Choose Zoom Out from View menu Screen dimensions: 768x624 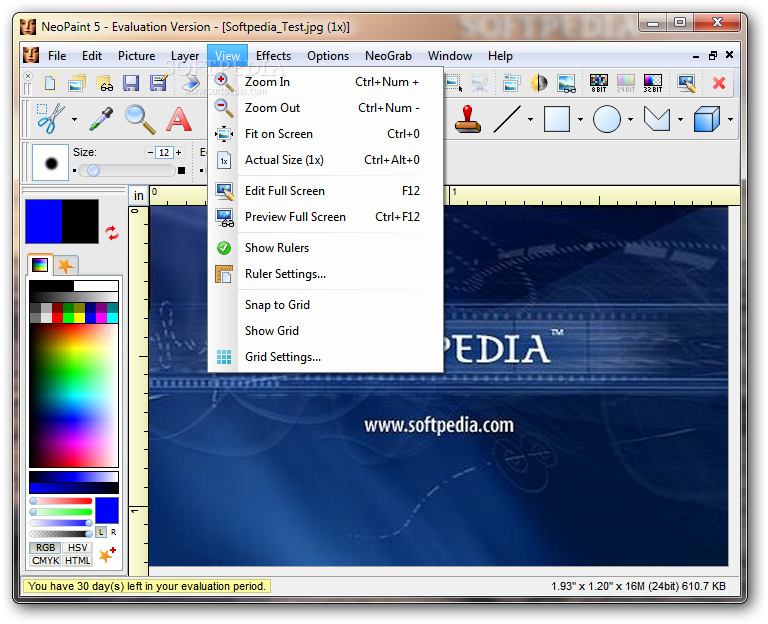325,108
